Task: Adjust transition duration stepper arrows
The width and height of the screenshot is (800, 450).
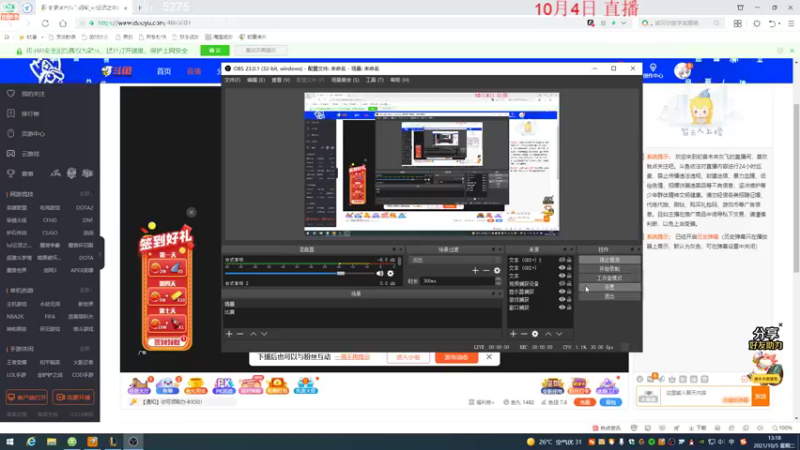Action: coord(498,281)
